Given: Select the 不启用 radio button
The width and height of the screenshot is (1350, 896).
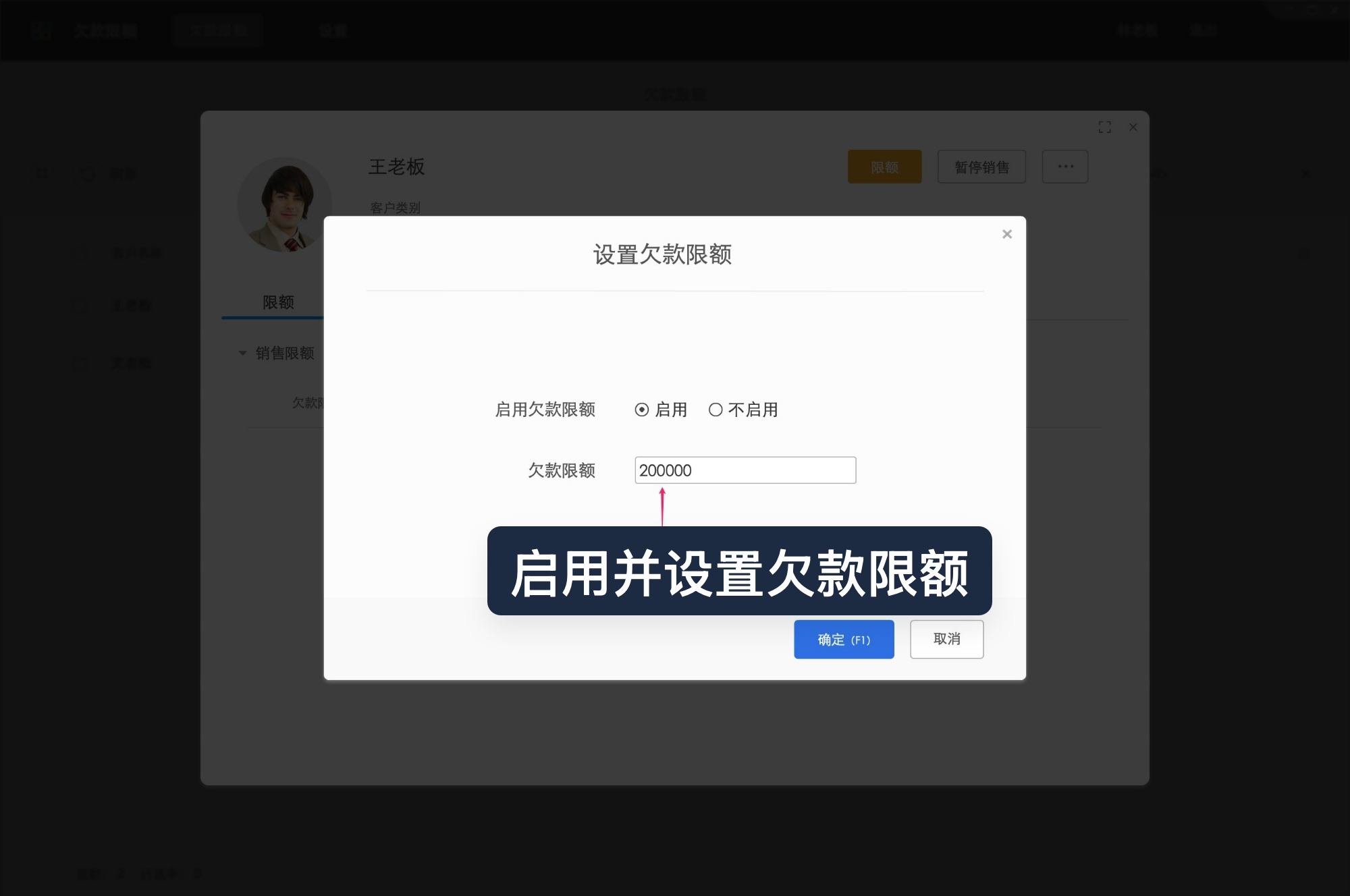Looking at the screenshot, I should pos(715,410).
